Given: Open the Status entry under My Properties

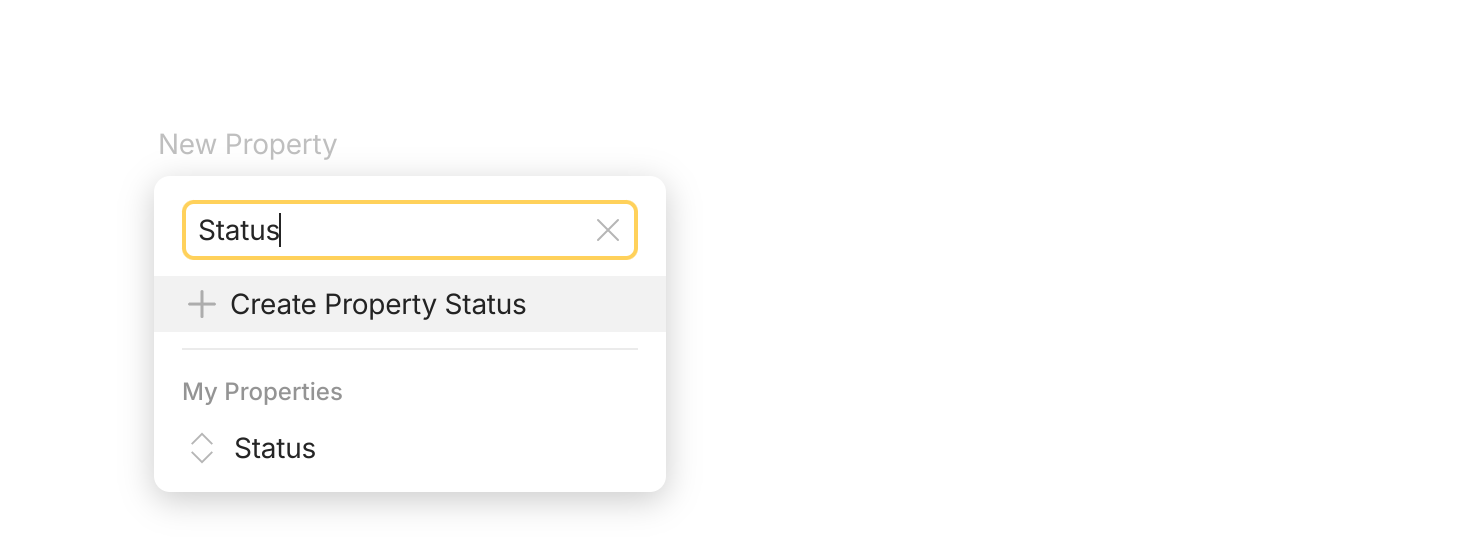Looking at the screenshot, I should coord(275,448).
